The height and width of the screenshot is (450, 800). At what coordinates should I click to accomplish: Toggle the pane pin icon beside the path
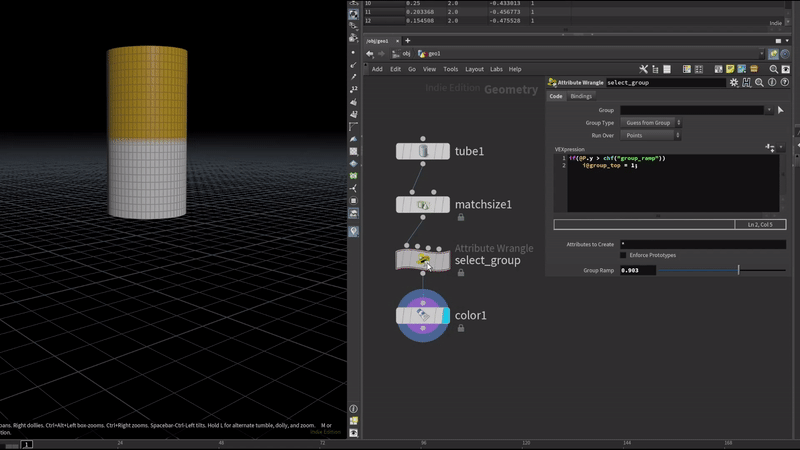point(773,54)
